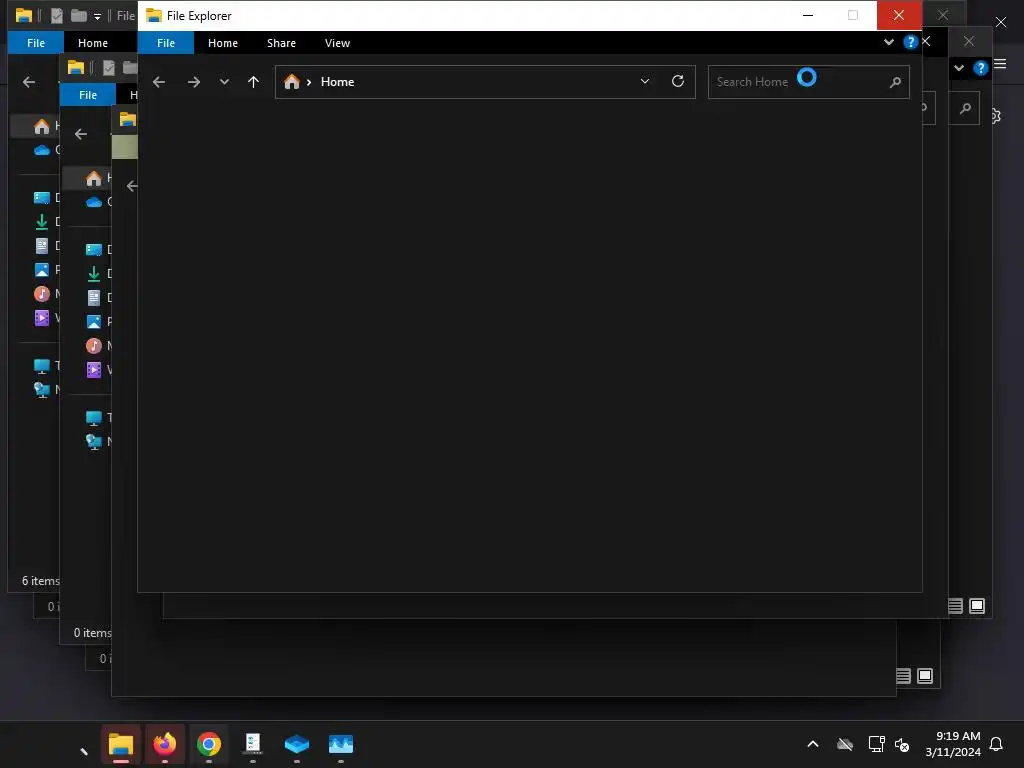Expand ribbon chevron in background window at right
This screenshot has height=768, width=1024.
click(x=959, y=68)
